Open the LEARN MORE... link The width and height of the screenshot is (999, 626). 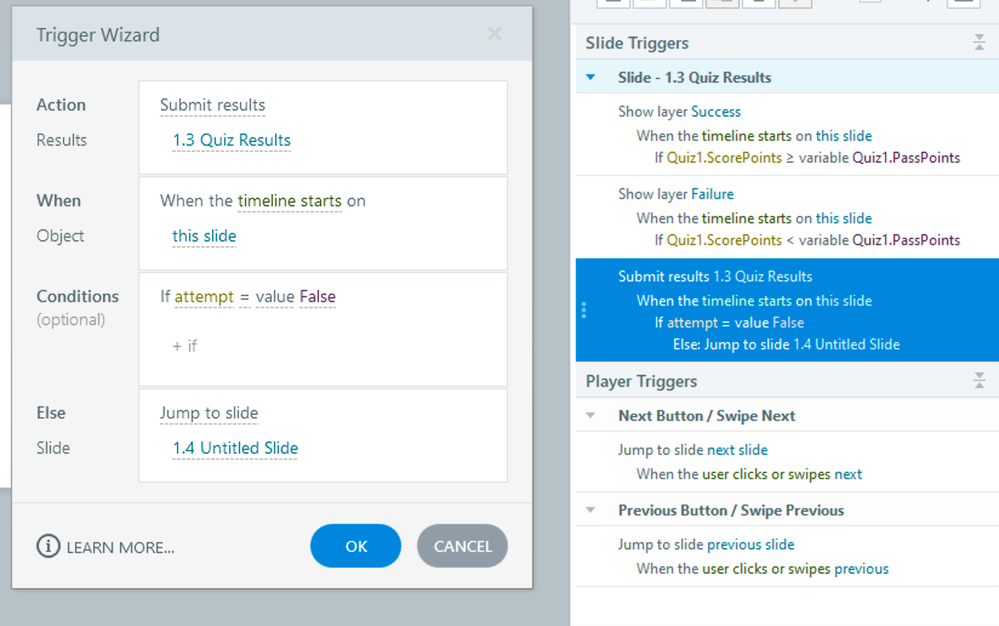point(120,547)
